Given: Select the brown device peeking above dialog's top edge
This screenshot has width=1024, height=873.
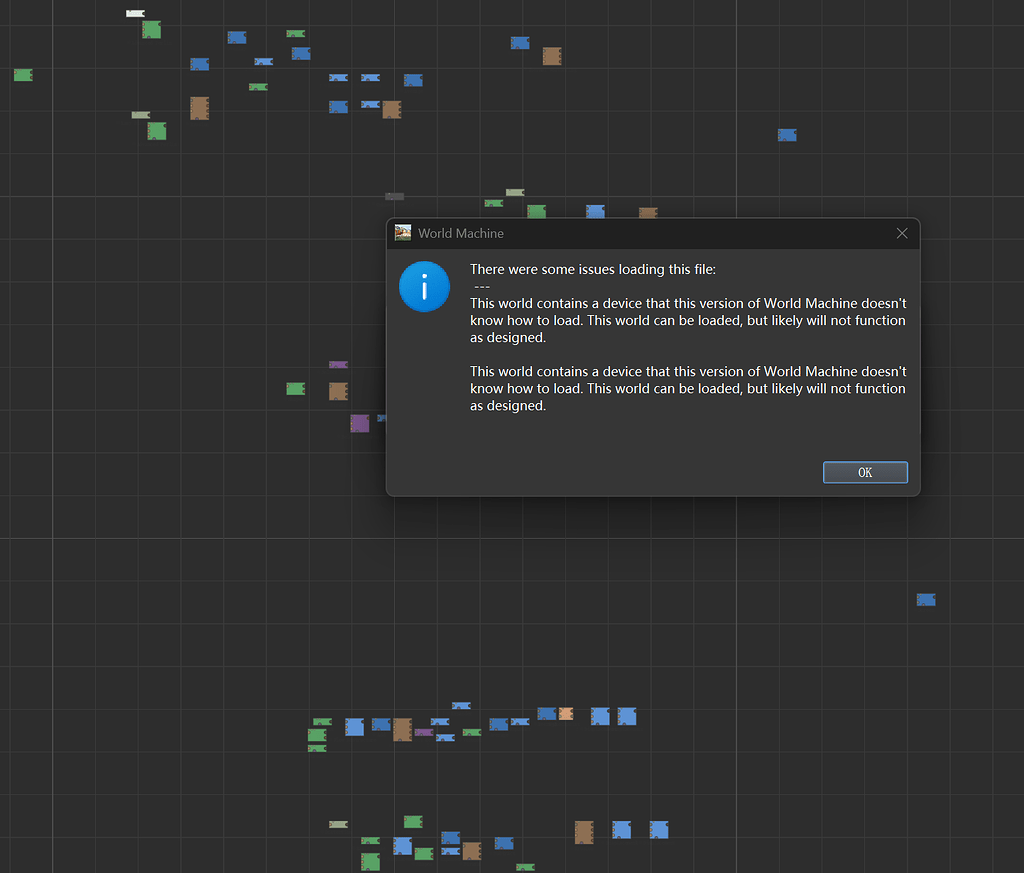Looking at the screenshot, I should 648,212.
